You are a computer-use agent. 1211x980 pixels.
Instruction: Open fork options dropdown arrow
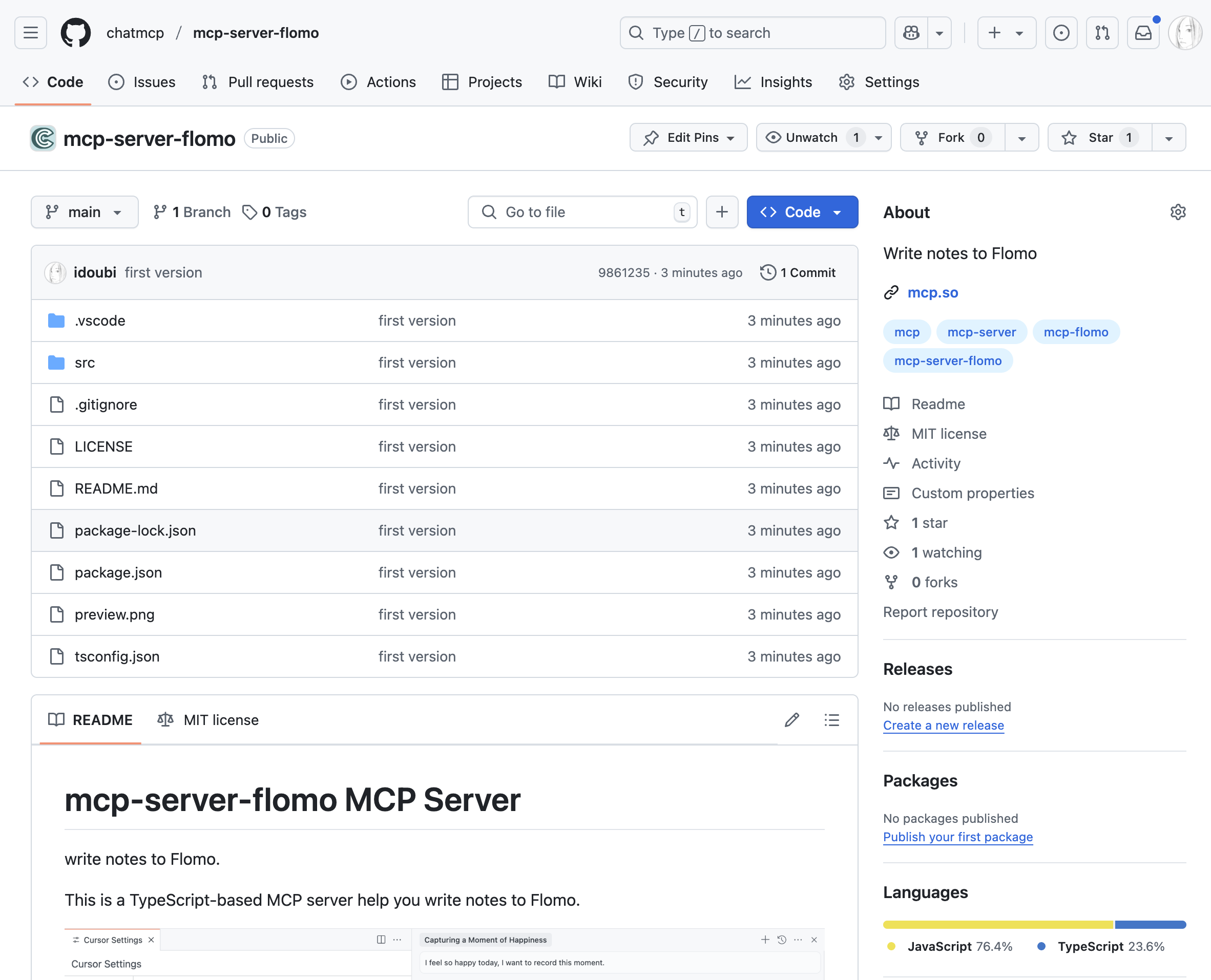coord(1021,138)
